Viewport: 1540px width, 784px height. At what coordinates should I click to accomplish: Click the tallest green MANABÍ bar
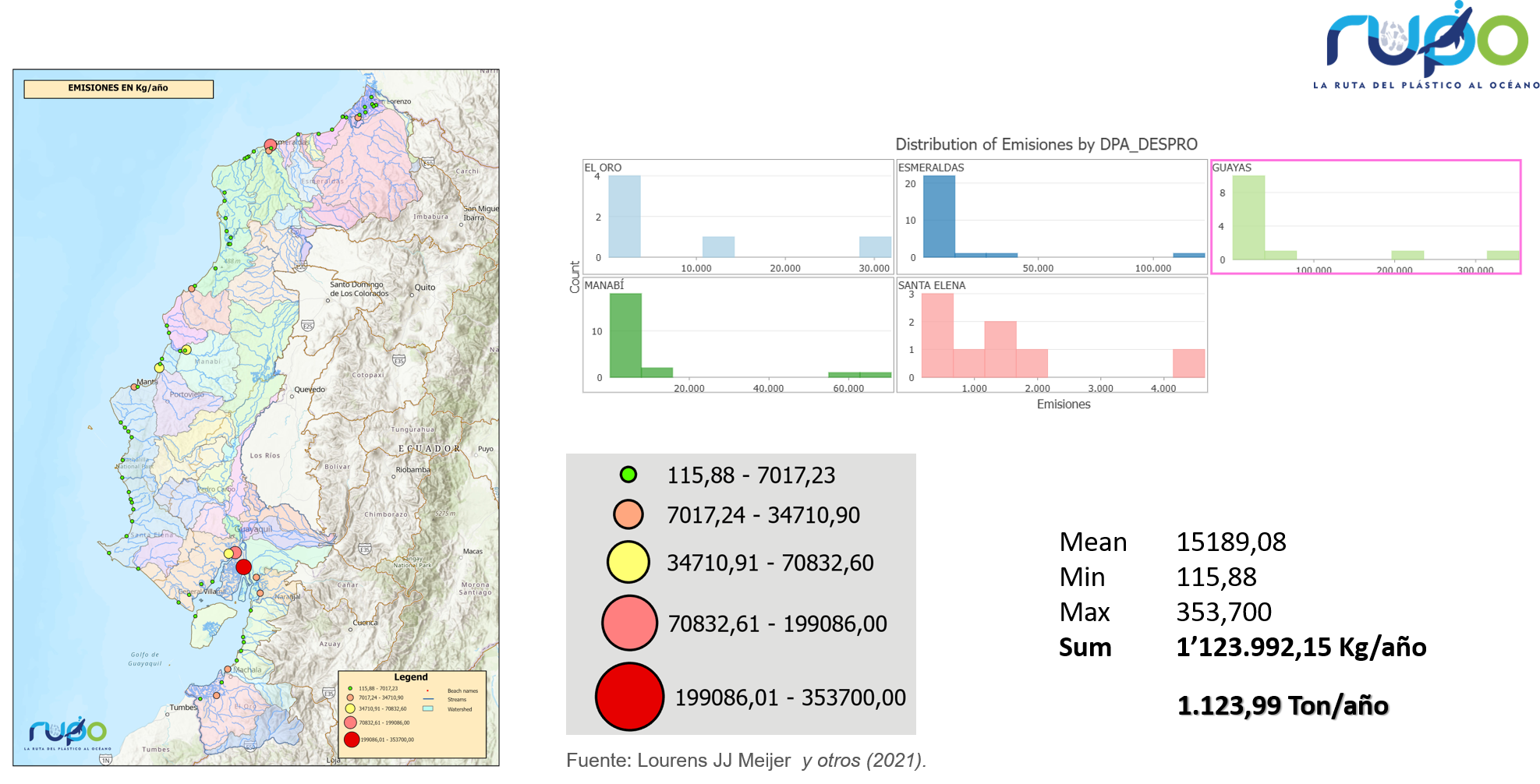click(x=625, y=335)
